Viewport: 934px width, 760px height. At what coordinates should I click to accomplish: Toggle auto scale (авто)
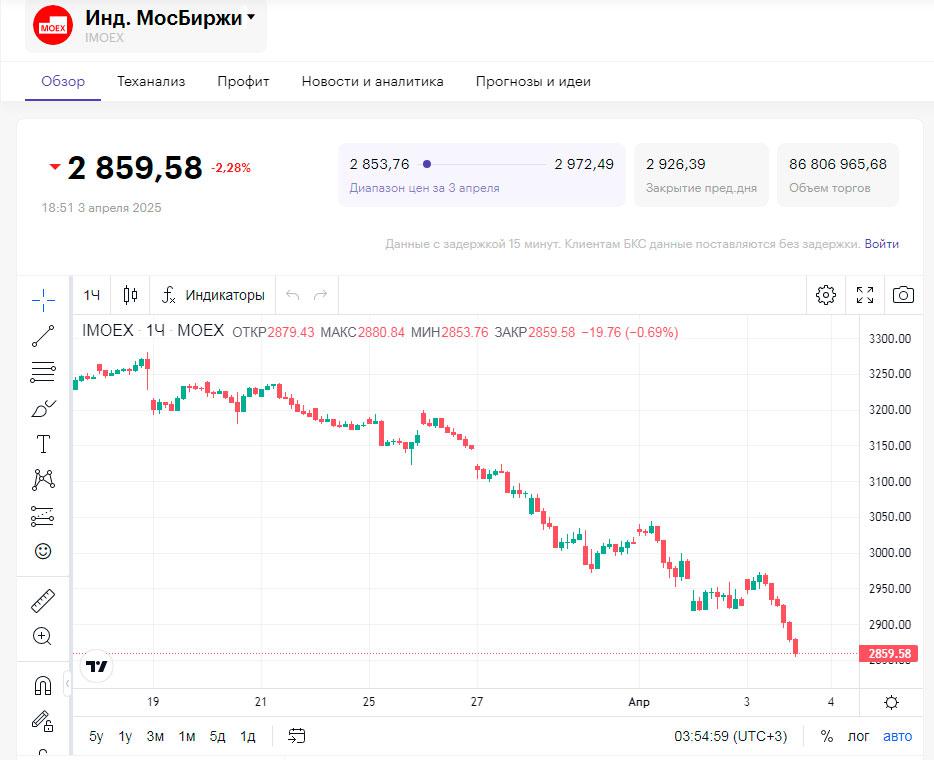click(x=897, y=736)
